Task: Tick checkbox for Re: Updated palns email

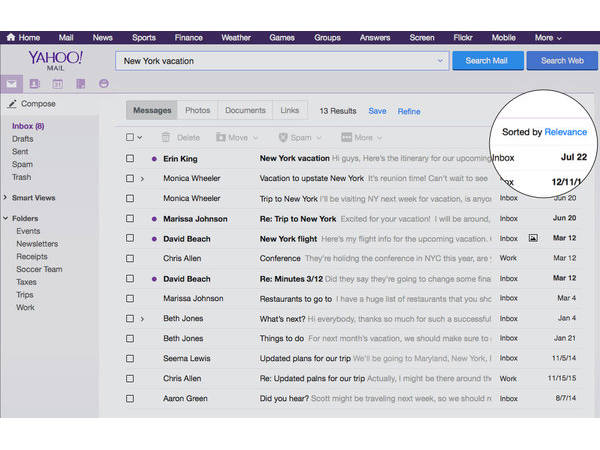Action: [x=130, y=378]
